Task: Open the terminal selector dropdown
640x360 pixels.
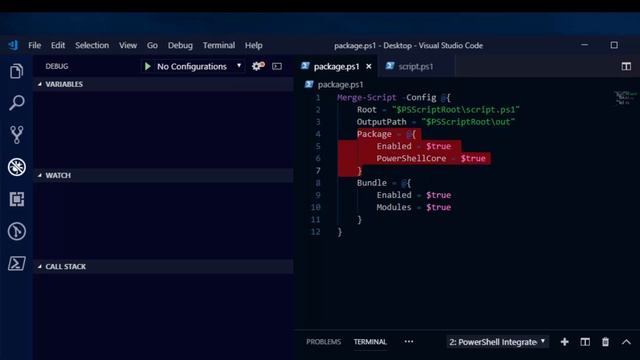Action: (497, 342)
